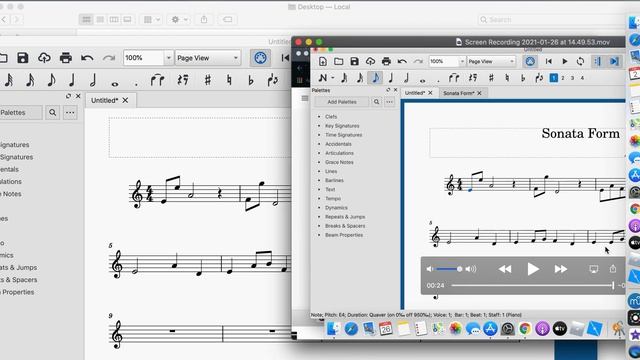Select the Untitled* tab in the recording

point(415,93)
